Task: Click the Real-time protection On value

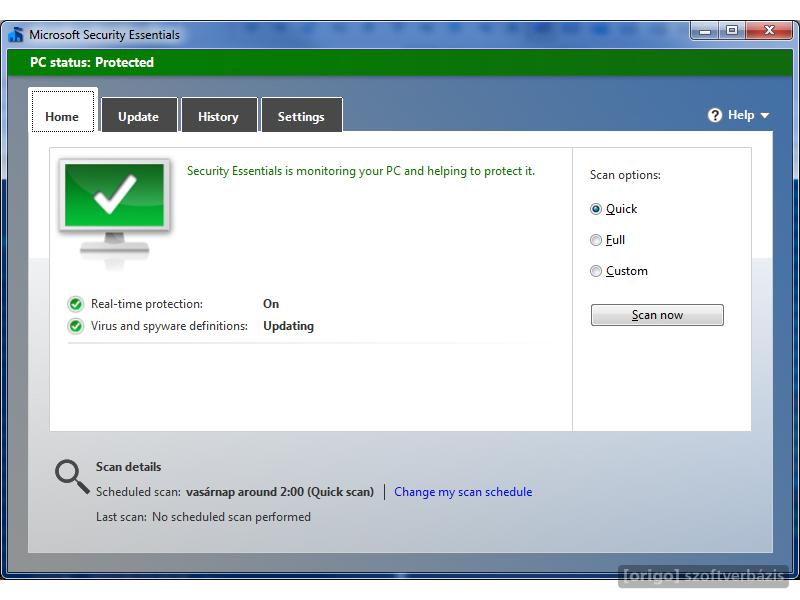Action: pos(271,304)
